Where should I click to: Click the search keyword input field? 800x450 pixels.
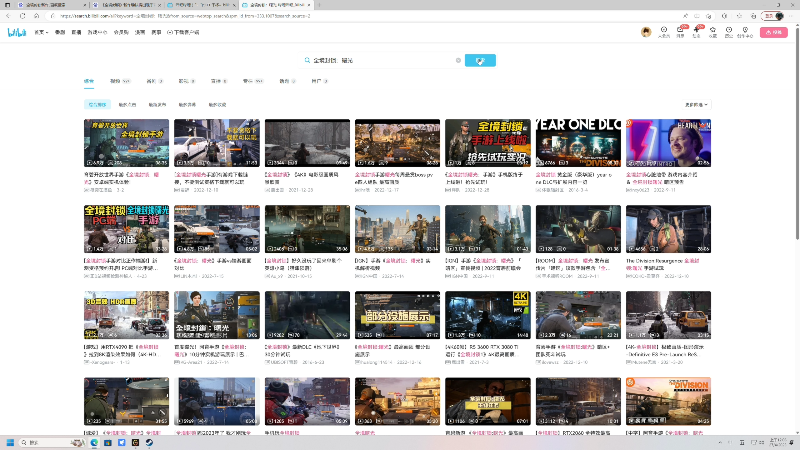(383, 60)
